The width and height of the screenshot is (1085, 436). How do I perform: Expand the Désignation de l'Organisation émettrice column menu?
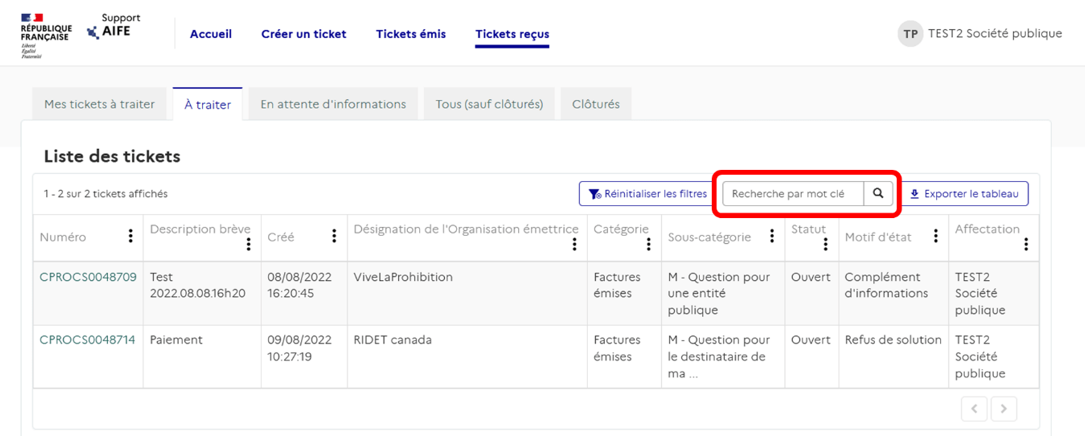pyautogui.click(x=574, y=244)
